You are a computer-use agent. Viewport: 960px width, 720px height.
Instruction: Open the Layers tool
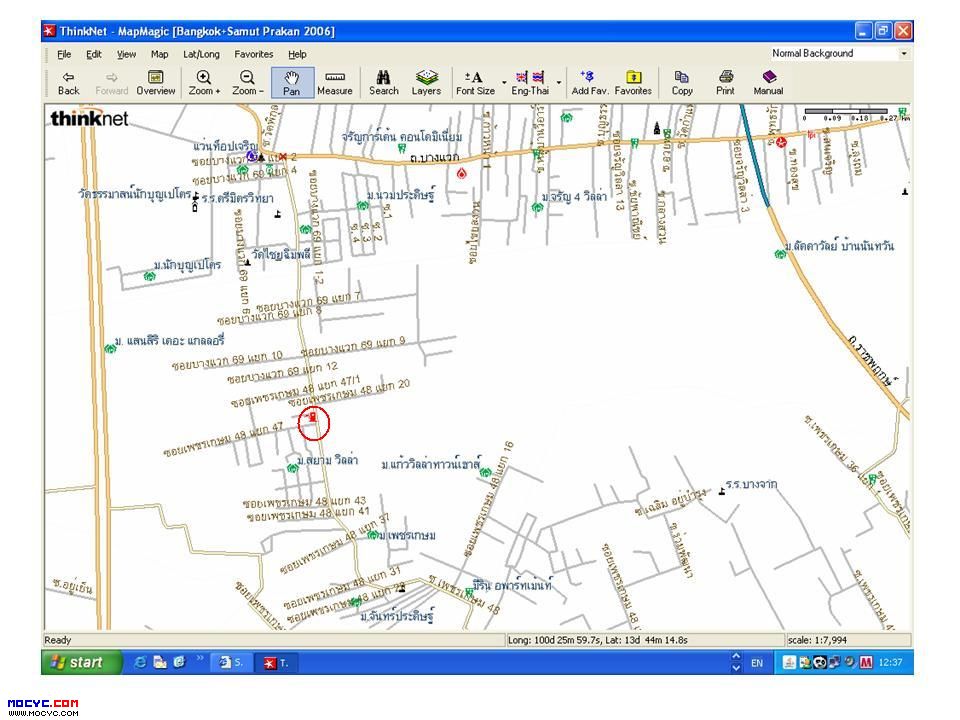click(x=426, y=83)
